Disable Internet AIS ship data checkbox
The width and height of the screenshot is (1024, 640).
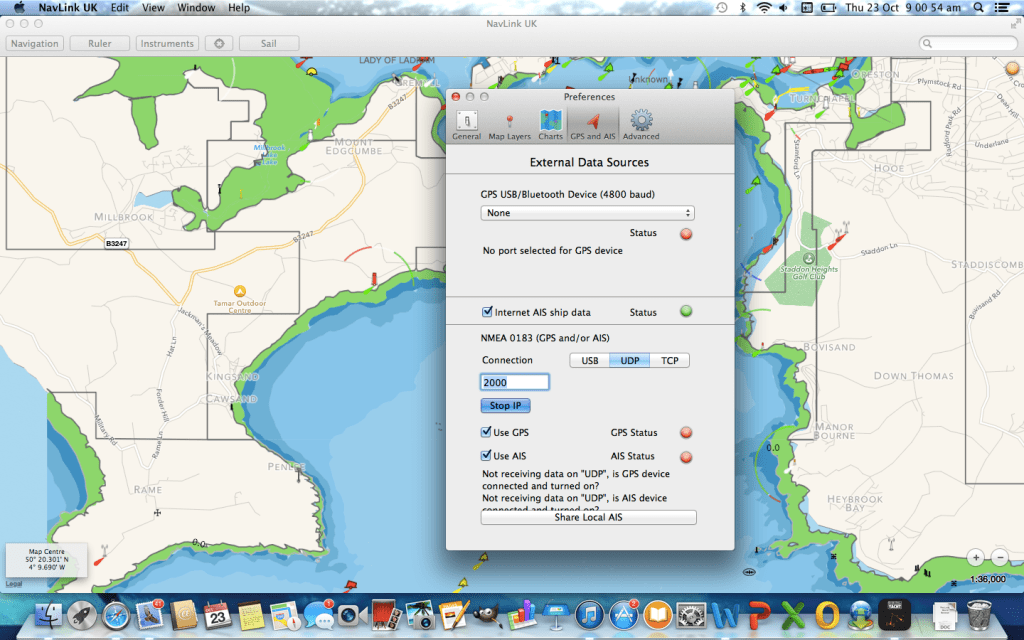tap(487, 312)
